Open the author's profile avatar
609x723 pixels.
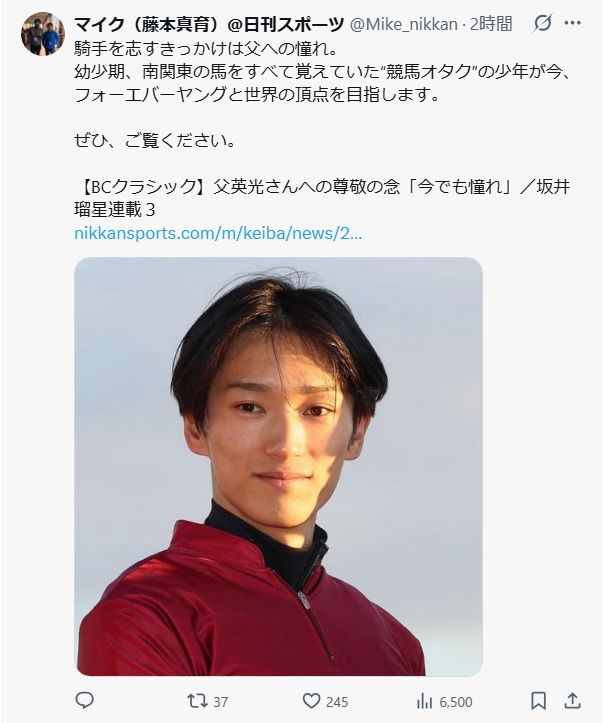pyautogui.click(x=43, y=34)
